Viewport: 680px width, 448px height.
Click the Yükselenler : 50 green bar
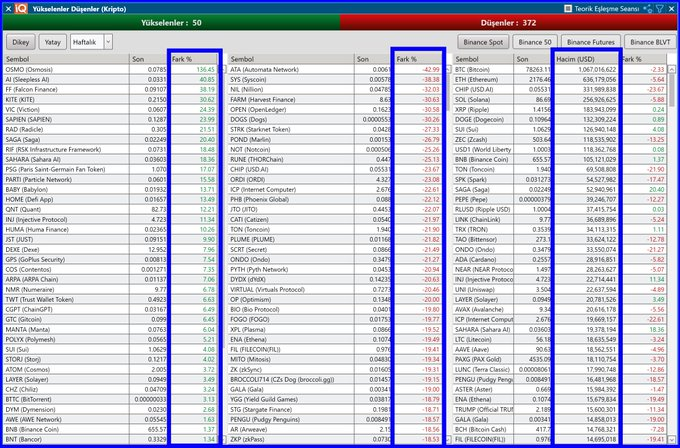pos(171,23)
